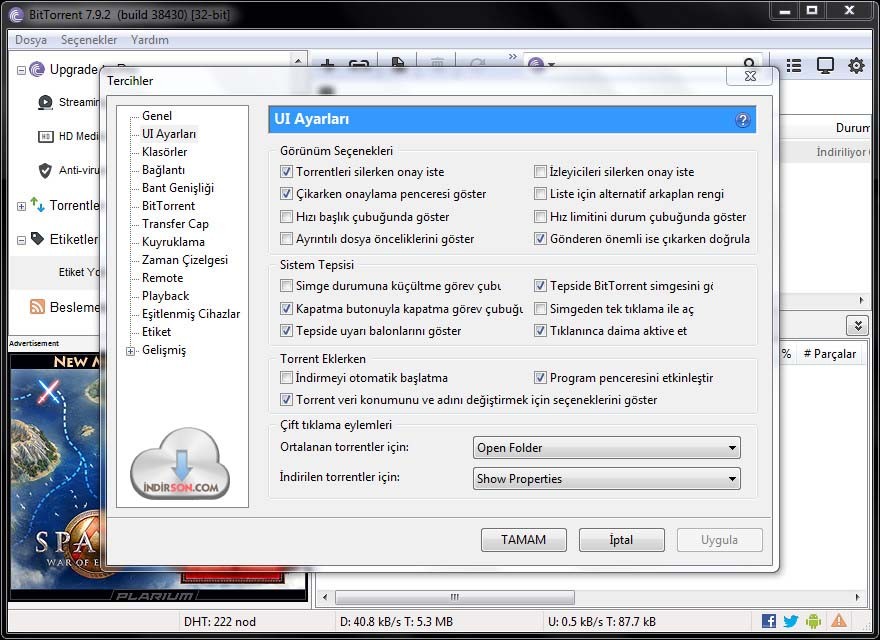Screen dimensions: 880x640
Task: Click the add torrent from URL link icon
Action: (x=359, y=63)
